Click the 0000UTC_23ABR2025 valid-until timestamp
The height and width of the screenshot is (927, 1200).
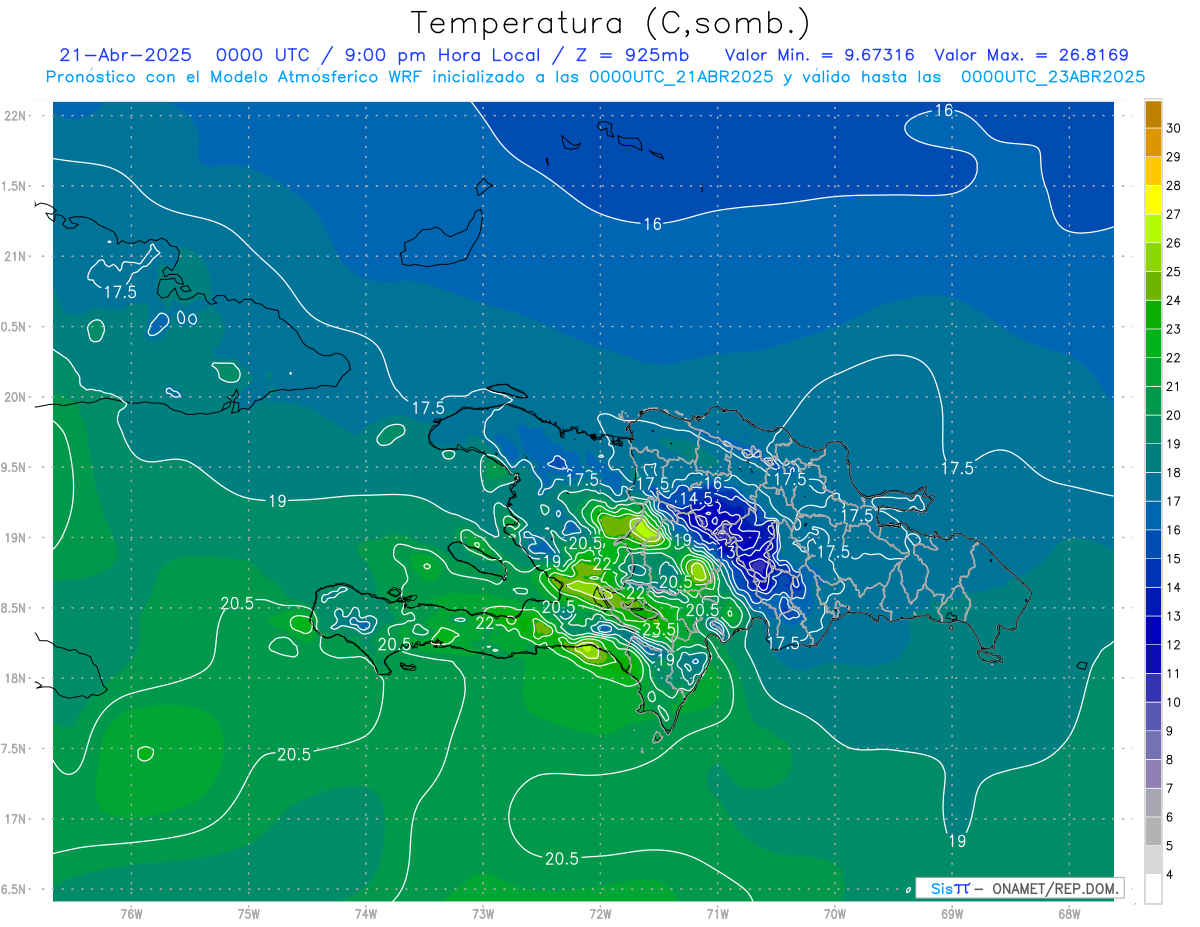click(x=1053, y=77)
